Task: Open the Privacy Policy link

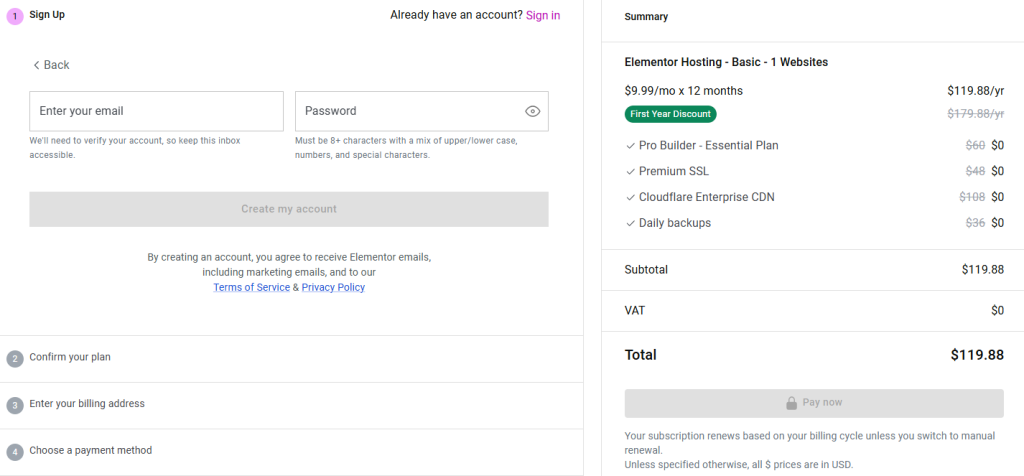Action: 333,287
